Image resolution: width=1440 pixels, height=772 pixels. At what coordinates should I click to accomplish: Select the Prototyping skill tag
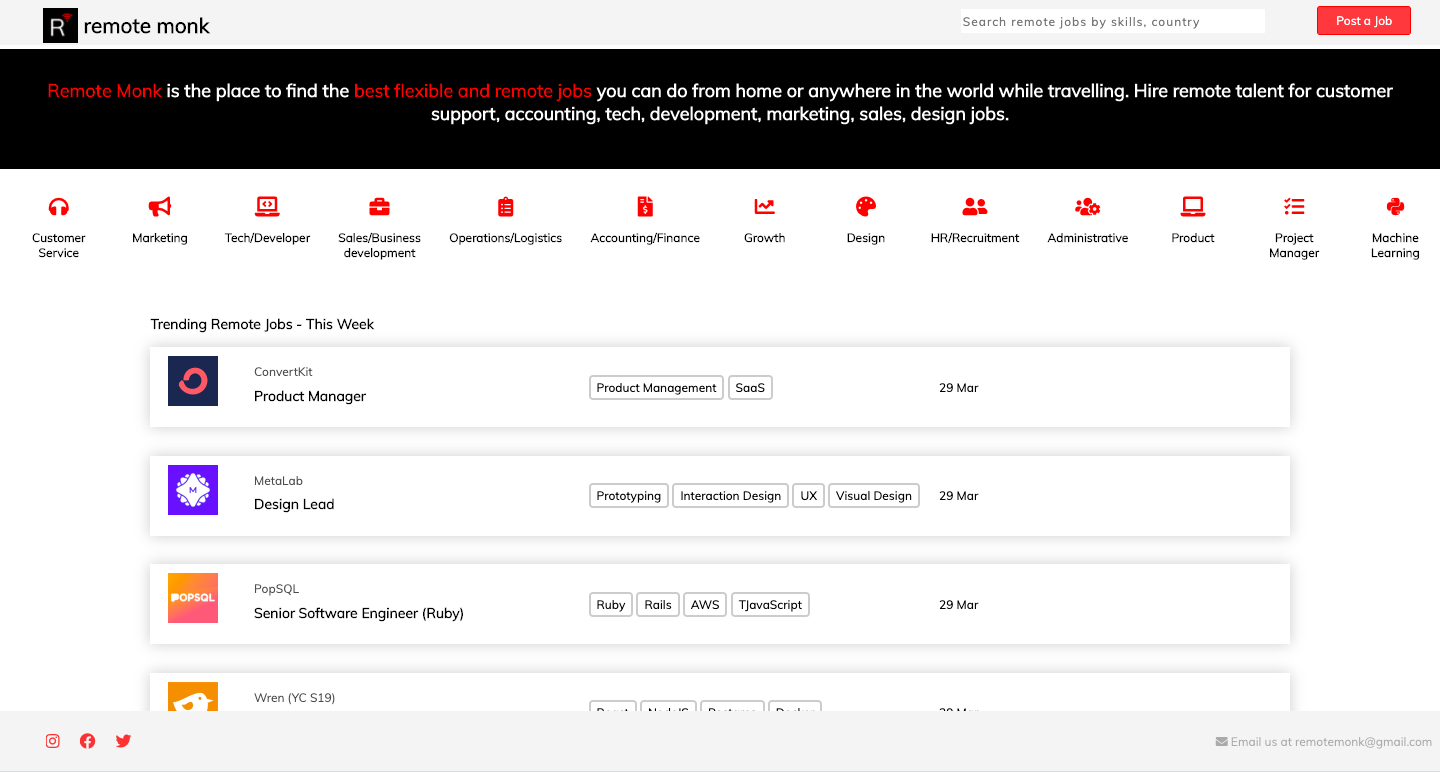pyautogui.click(x=629, y=496)
